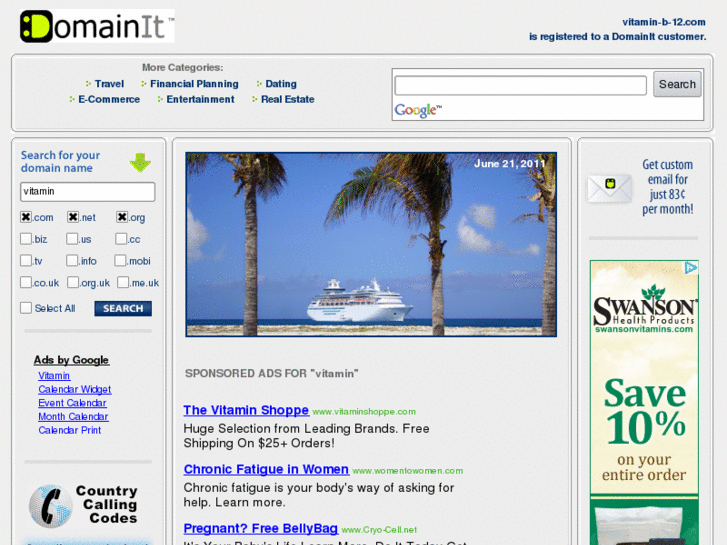This screenshot has height=545, width=727.
Task: Select the Financial Planning category
Action: (194, 84)
